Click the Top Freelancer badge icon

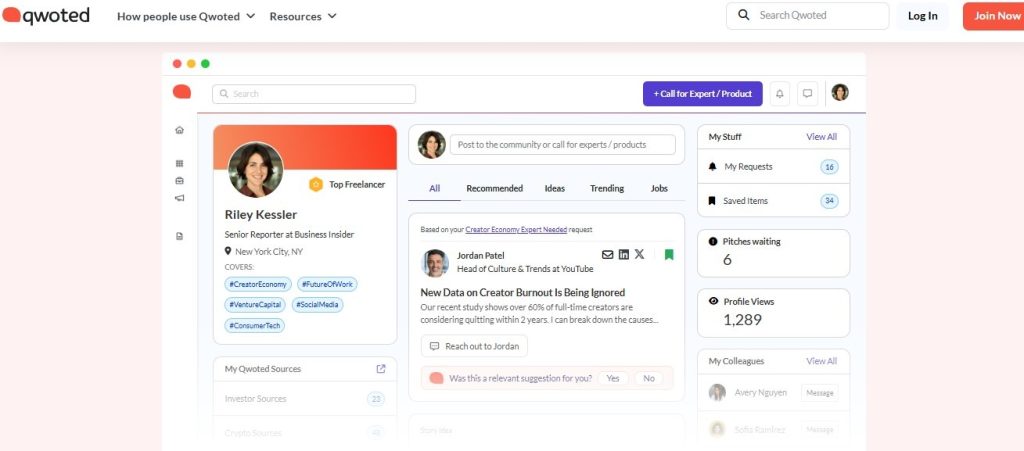[316, 185]
